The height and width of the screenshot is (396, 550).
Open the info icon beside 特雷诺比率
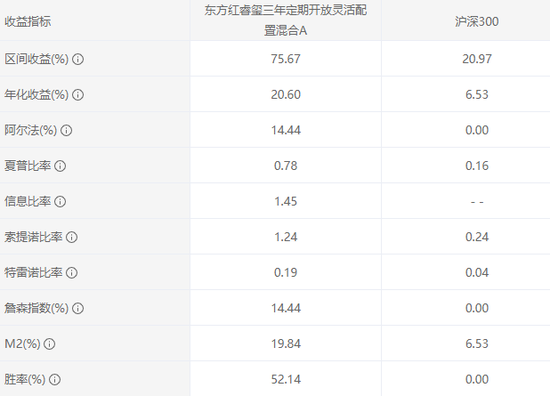tap(72, 273)
